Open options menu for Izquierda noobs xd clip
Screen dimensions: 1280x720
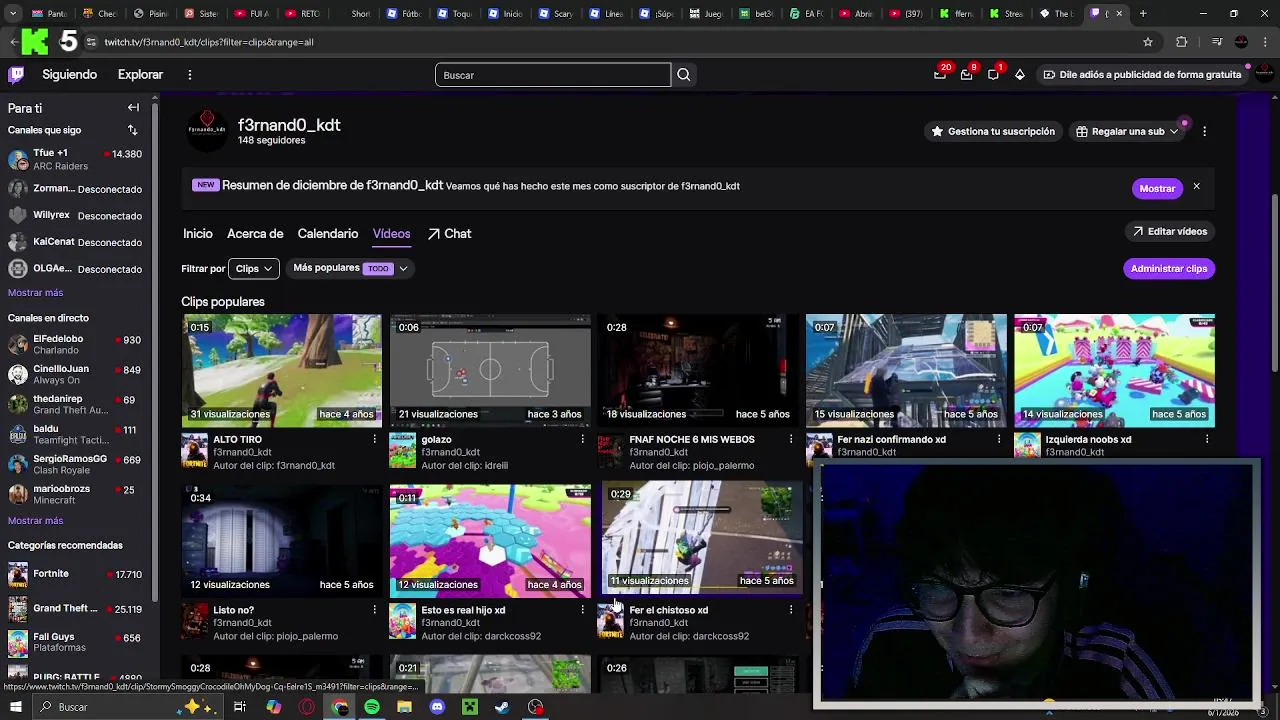[x=1207, y=439]
